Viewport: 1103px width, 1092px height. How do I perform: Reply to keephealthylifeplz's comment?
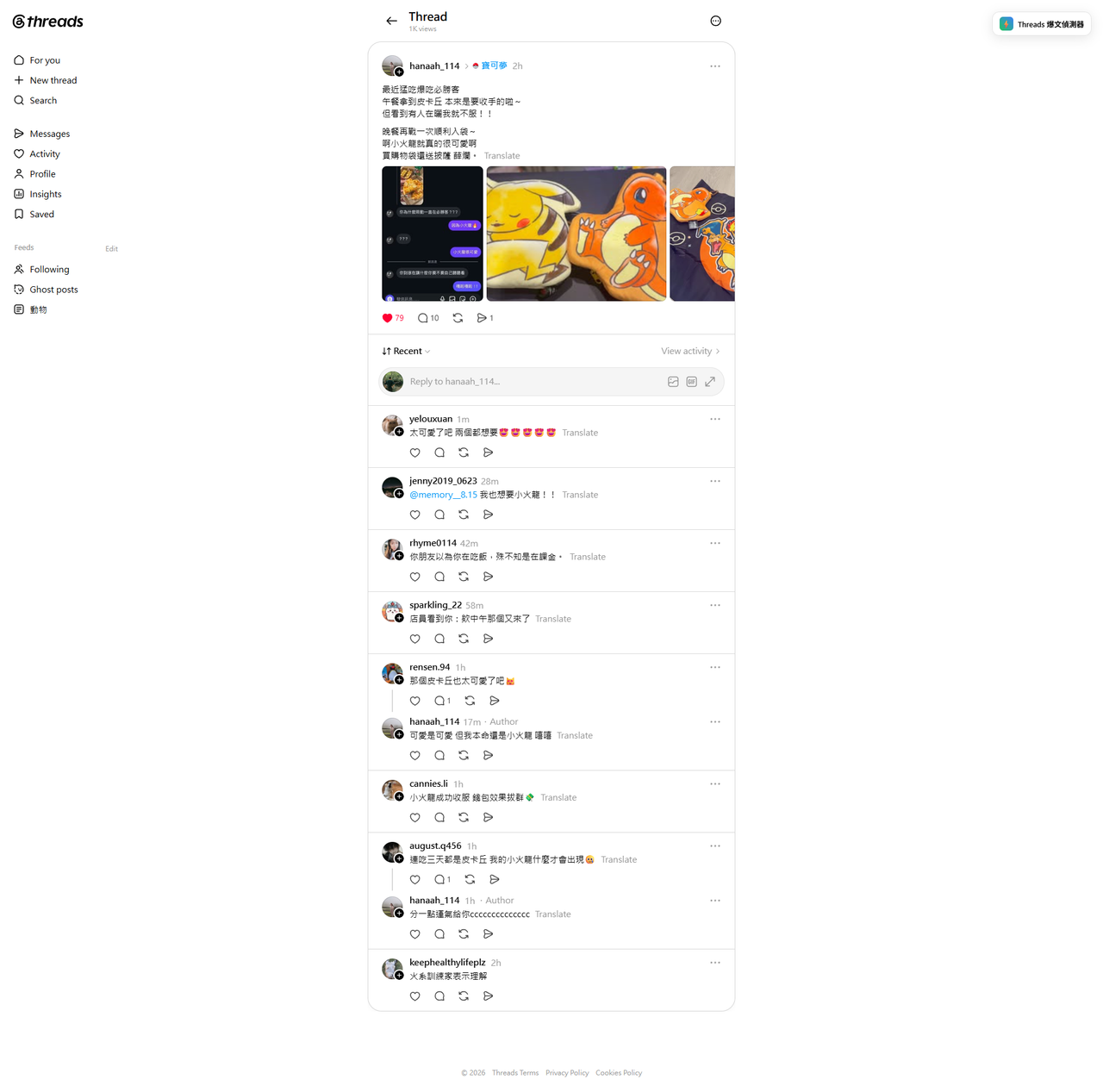click(439, 995)
